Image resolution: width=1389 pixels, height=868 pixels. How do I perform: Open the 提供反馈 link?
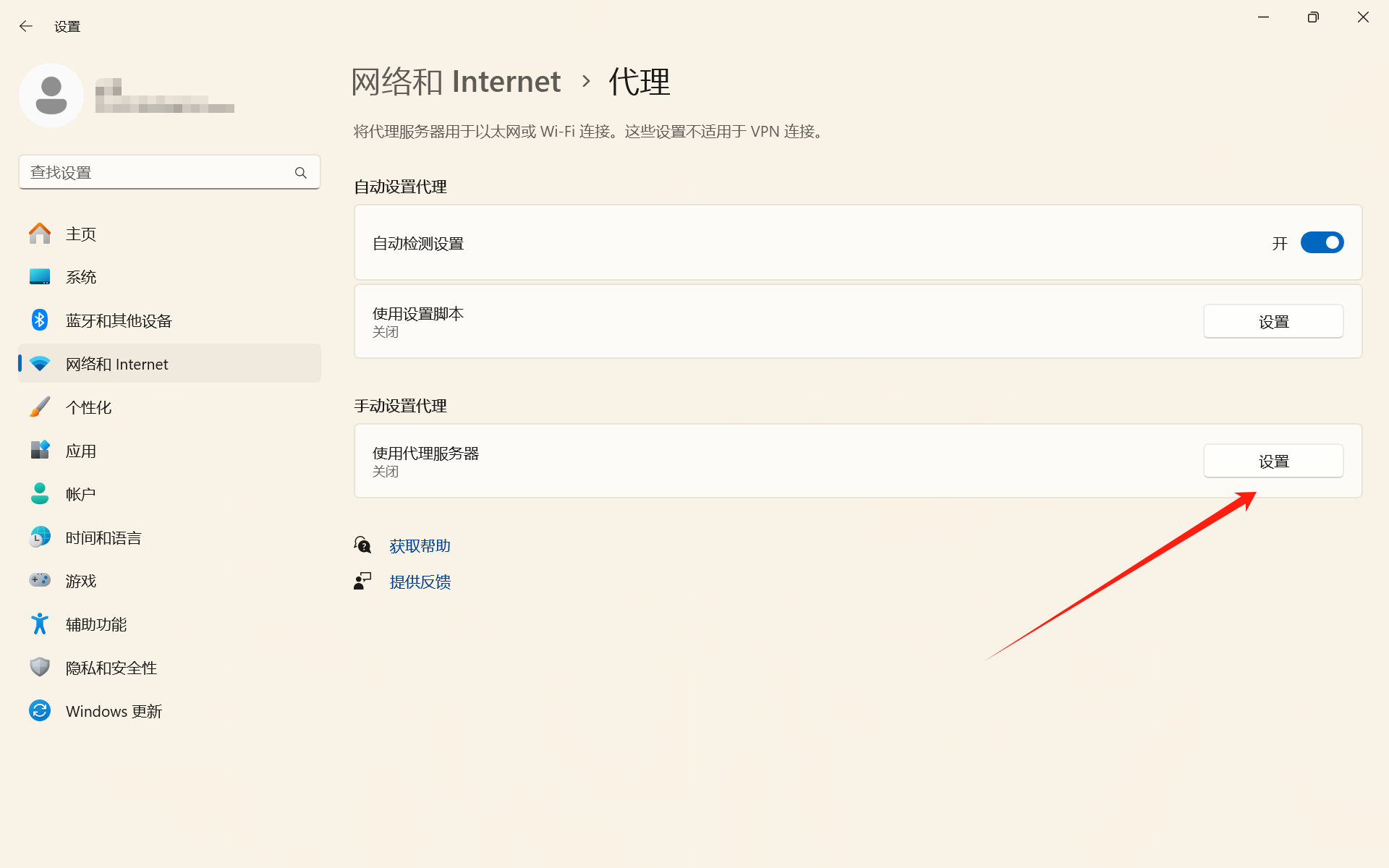(x=420, y=582)
